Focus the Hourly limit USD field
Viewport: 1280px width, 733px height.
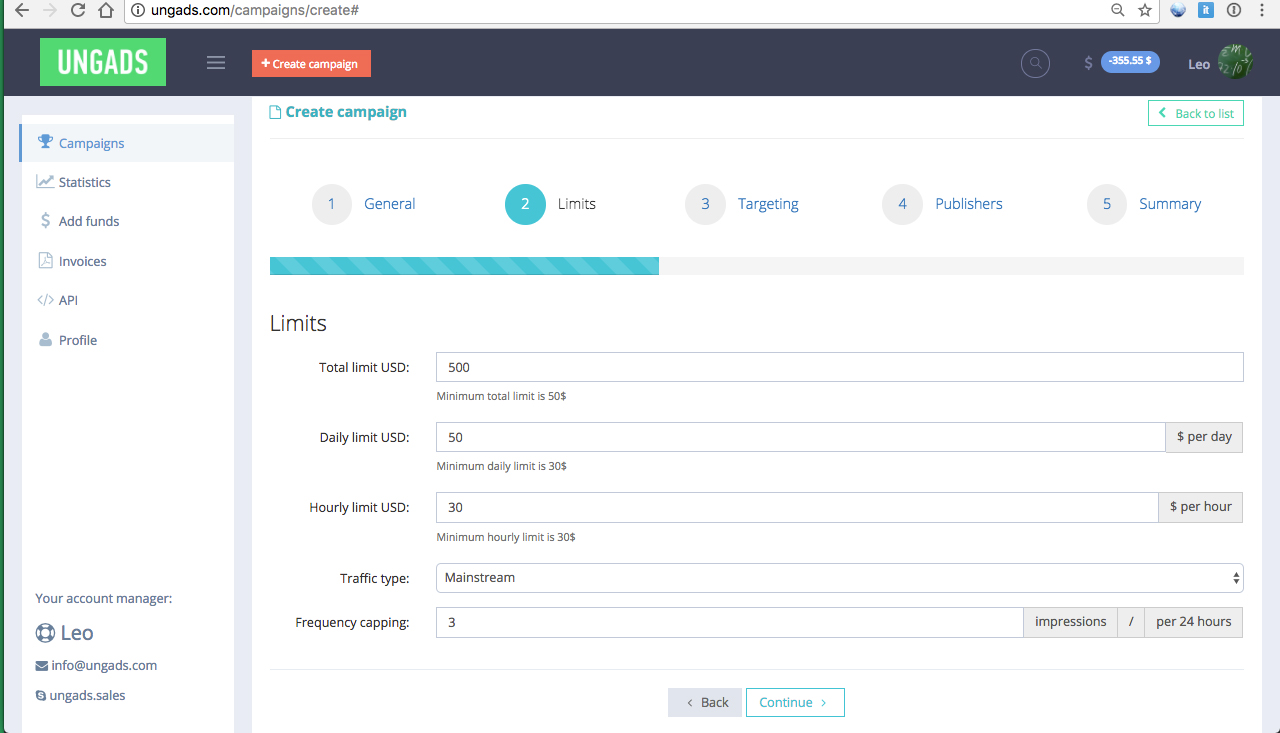797,507
